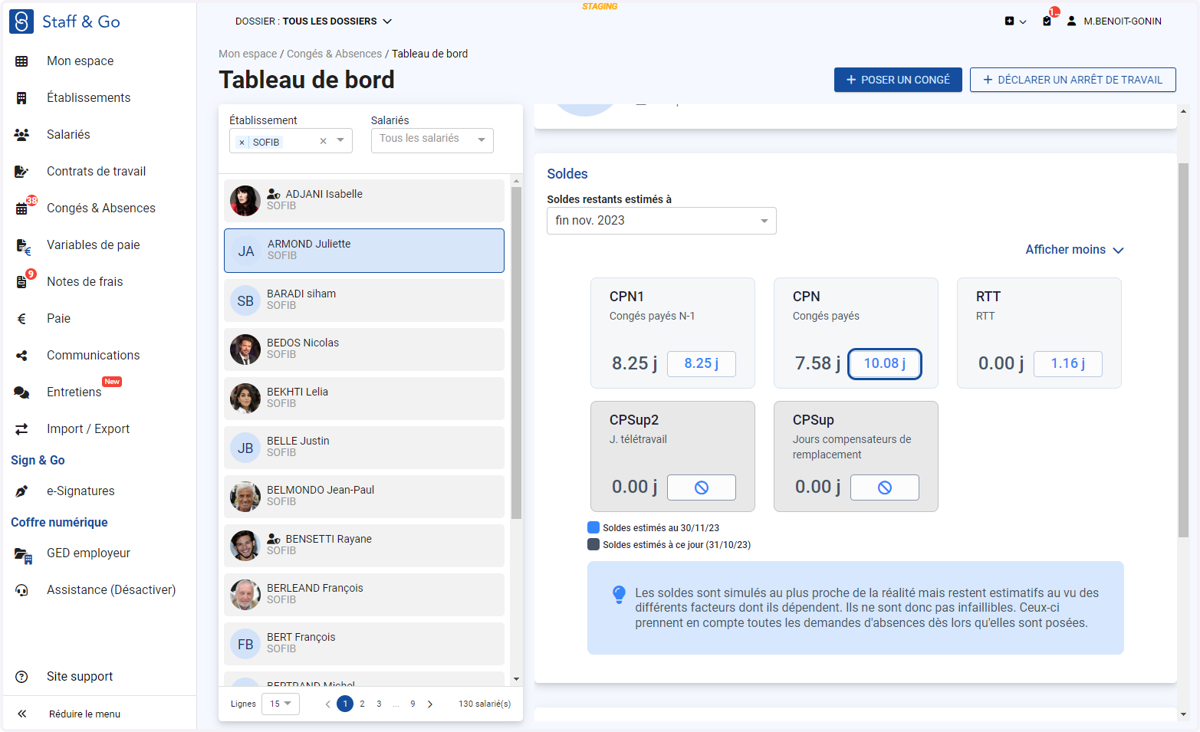This screenshot has height=732, width=1200.
Task: Open the Lignes per page dropdown
Action: (x=280, y=704)
